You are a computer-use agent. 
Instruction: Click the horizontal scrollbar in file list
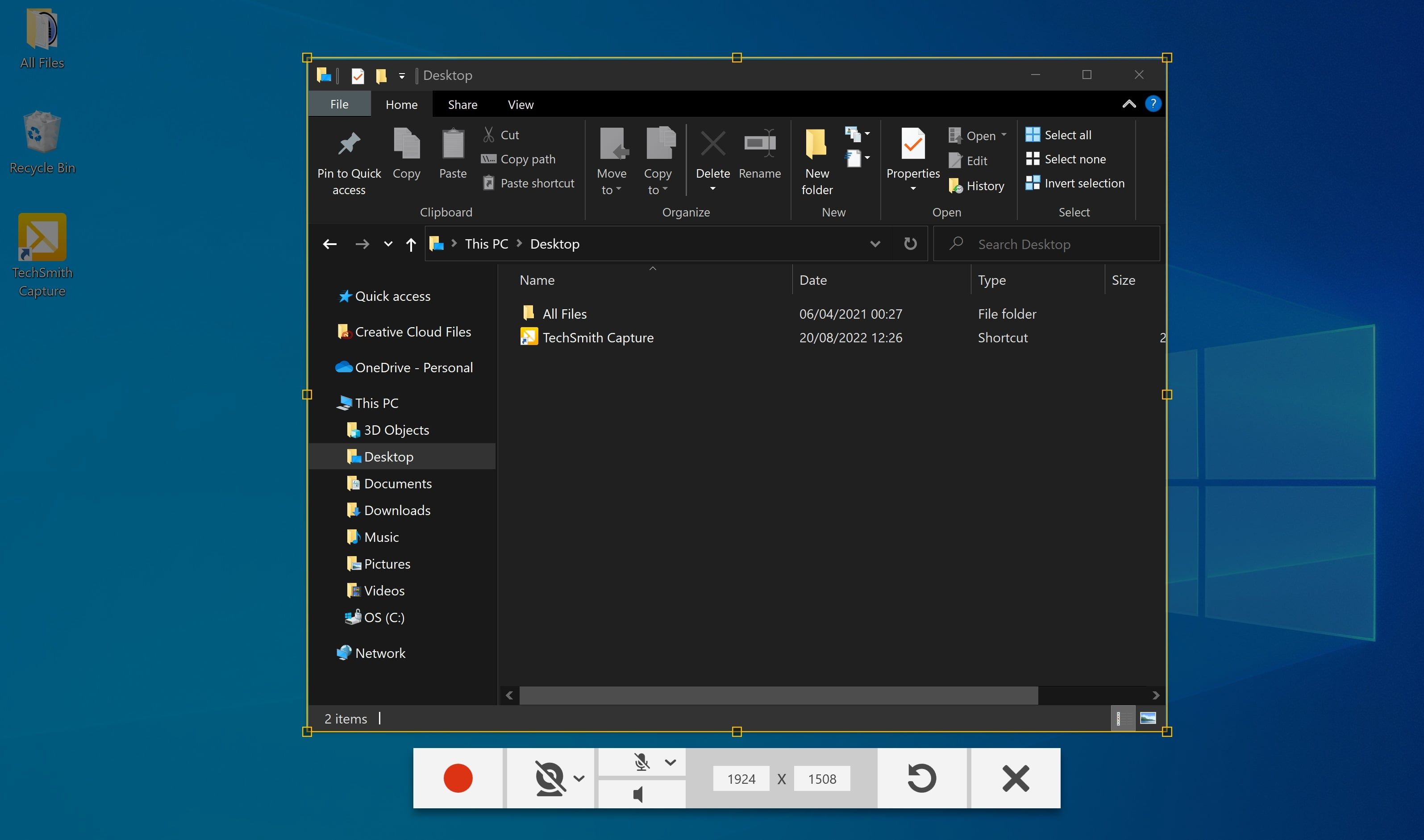[x=778, y=695]
